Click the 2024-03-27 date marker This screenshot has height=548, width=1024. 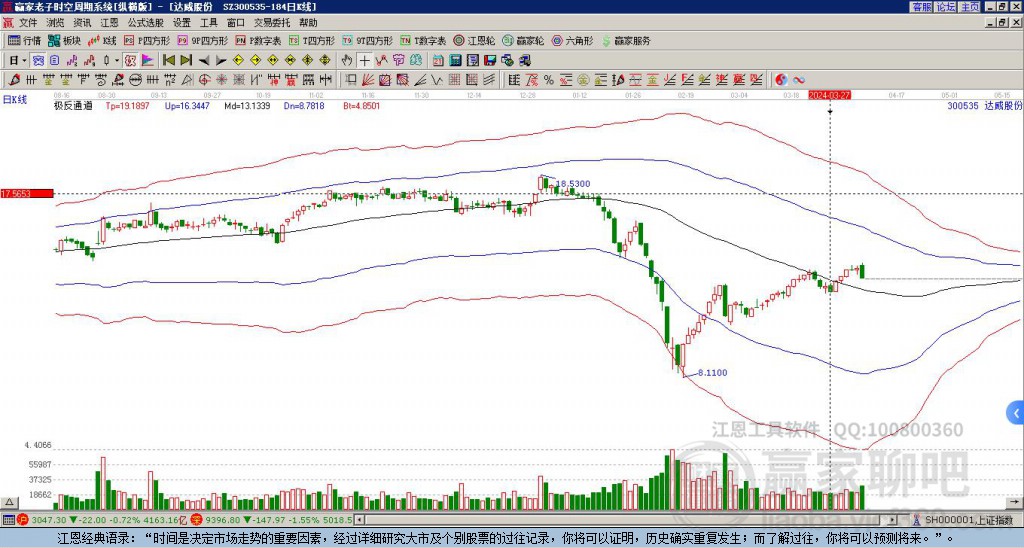tap(829, 95)
